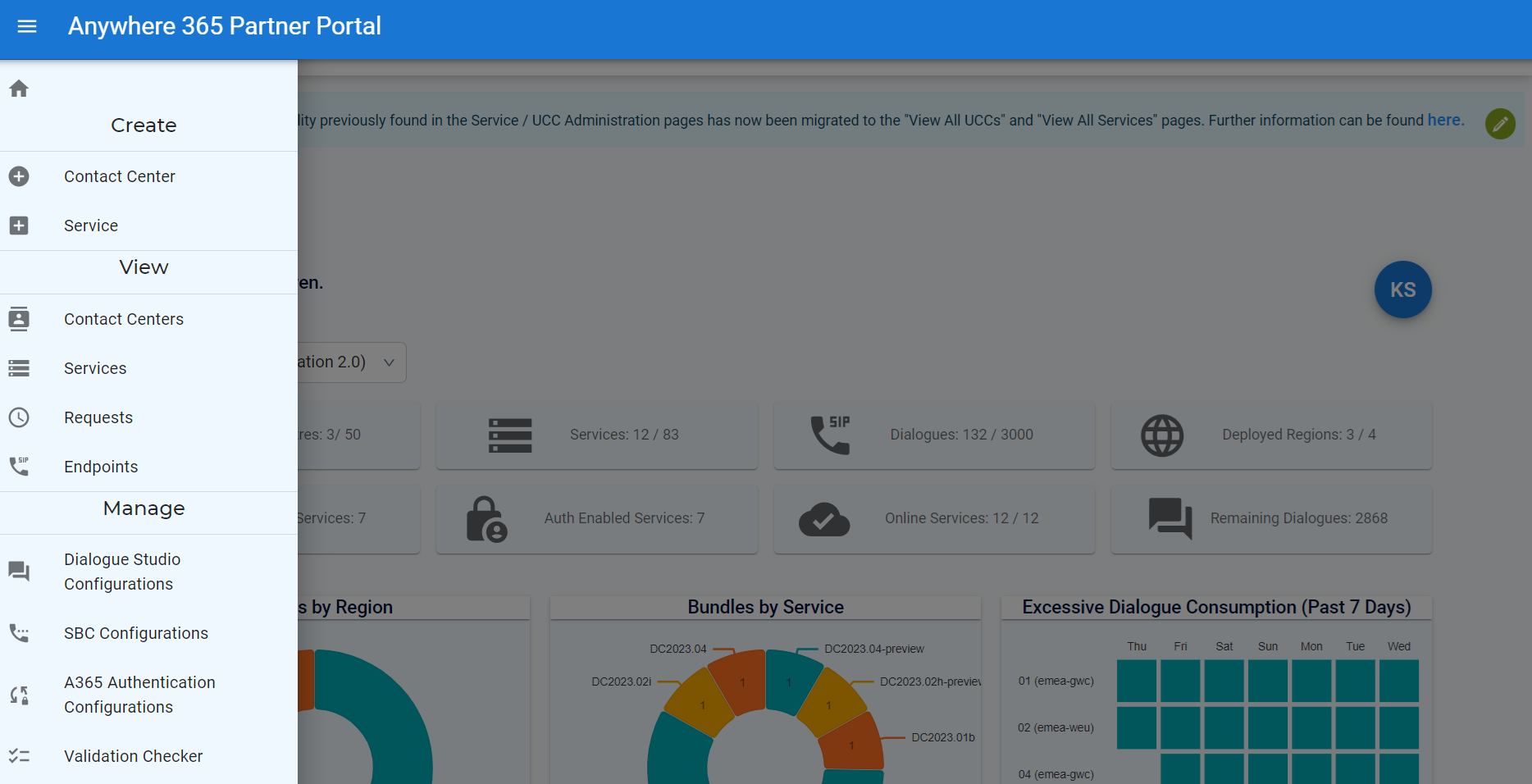Click the Endpoints SIP phone icon
Viewport: 1532px width, 784px height.
point(19,467)
